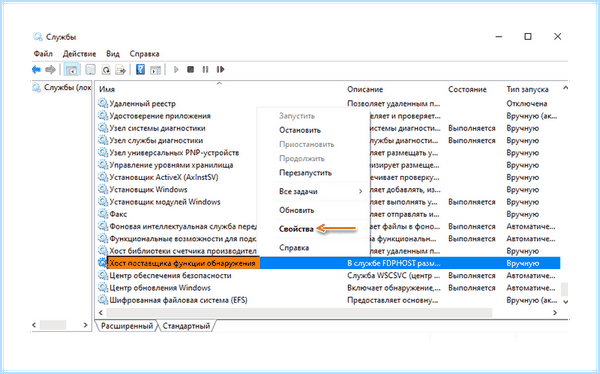Click the В службе FDPHOST description cell
This screenshot has width=600, height=374.
(394, 263)
